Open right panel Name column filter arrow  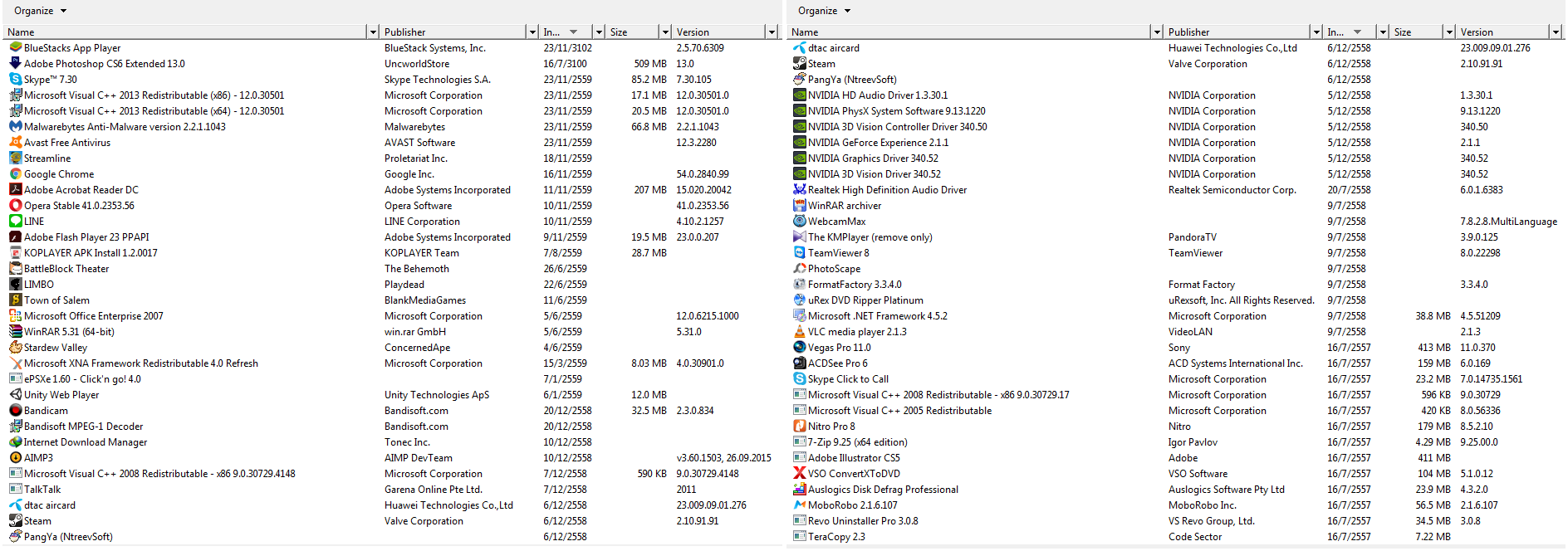(x=1157, y=32)
